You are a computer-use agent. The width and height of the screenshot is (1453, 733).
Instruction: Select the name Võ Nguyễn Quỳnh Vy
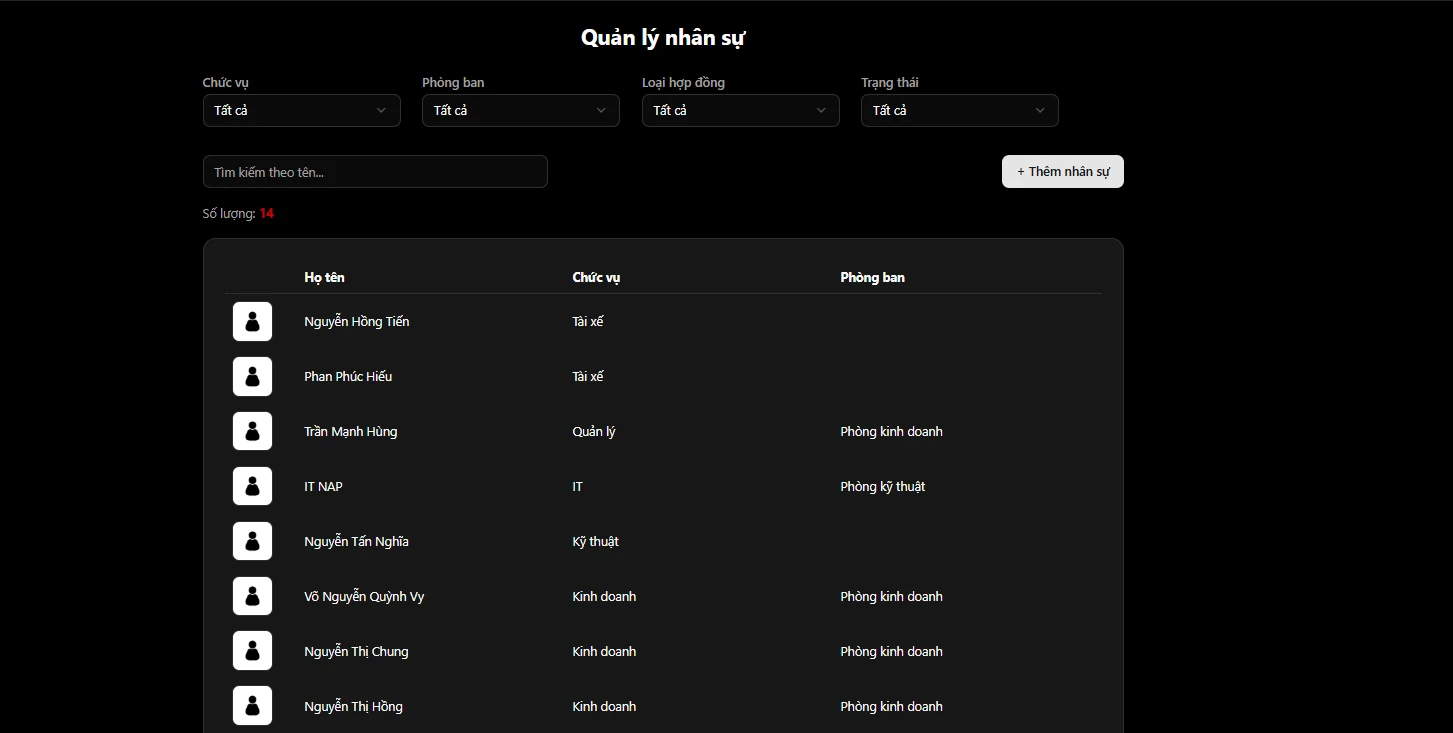[x=364, y=597]
